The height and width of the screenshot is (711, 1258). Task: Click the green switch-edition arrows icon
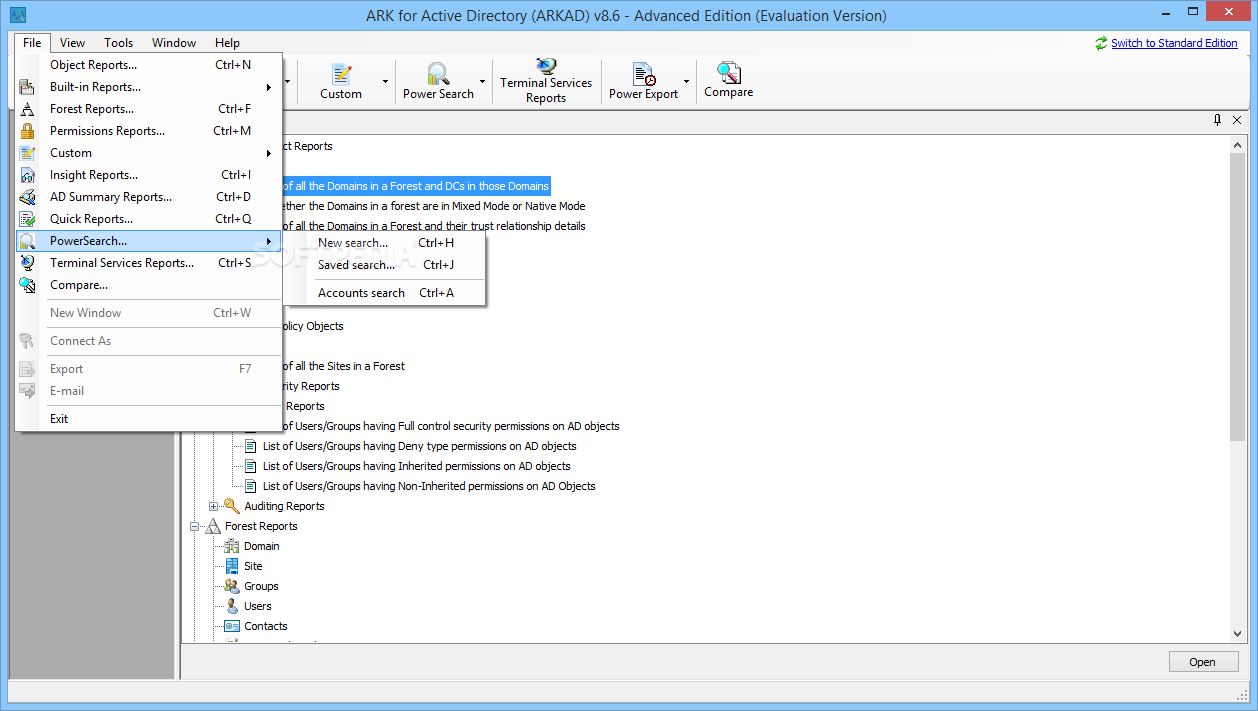tap(1101, 43)
